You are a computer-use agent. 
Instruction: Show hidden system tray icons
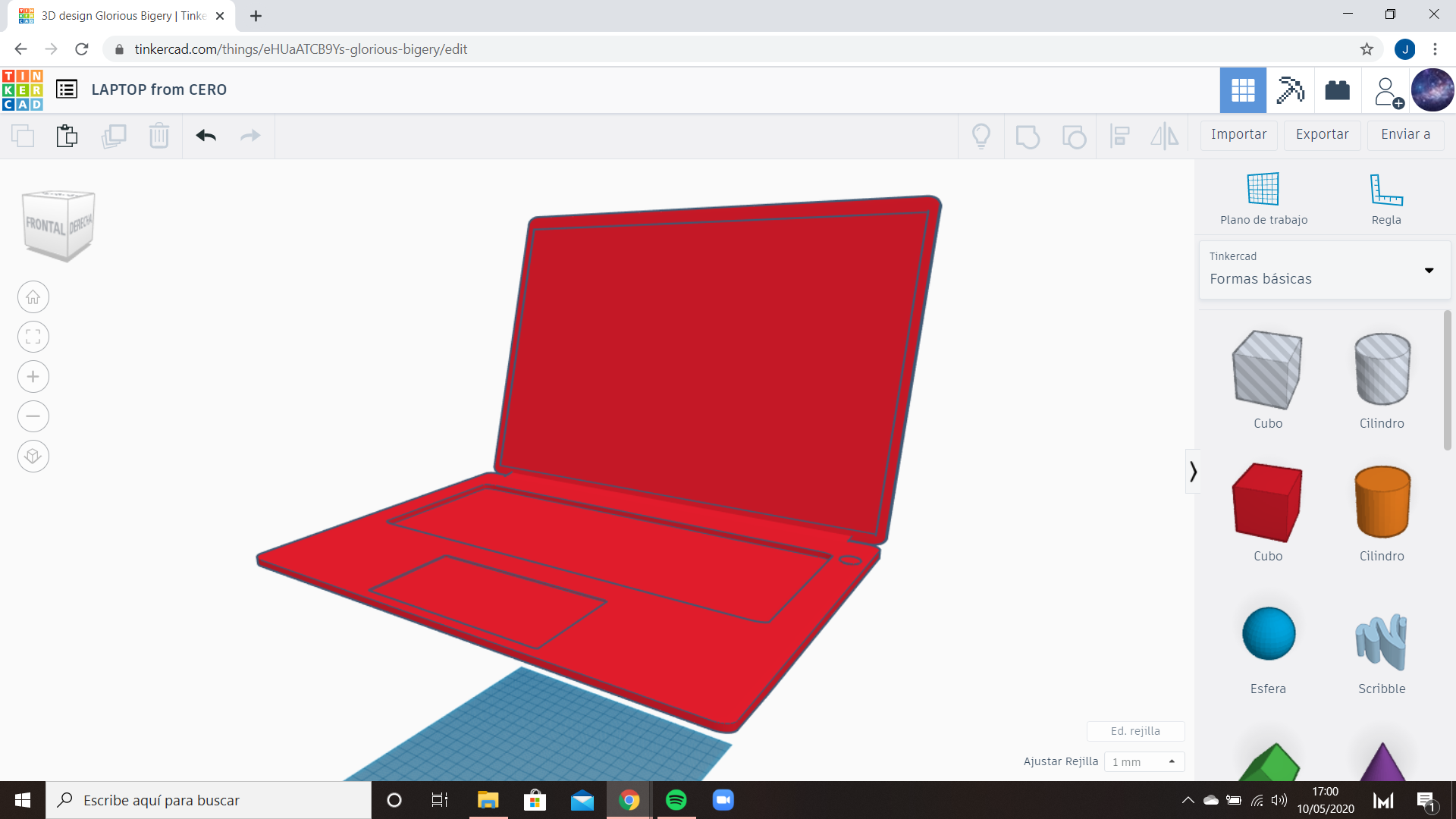[1188, 800]
